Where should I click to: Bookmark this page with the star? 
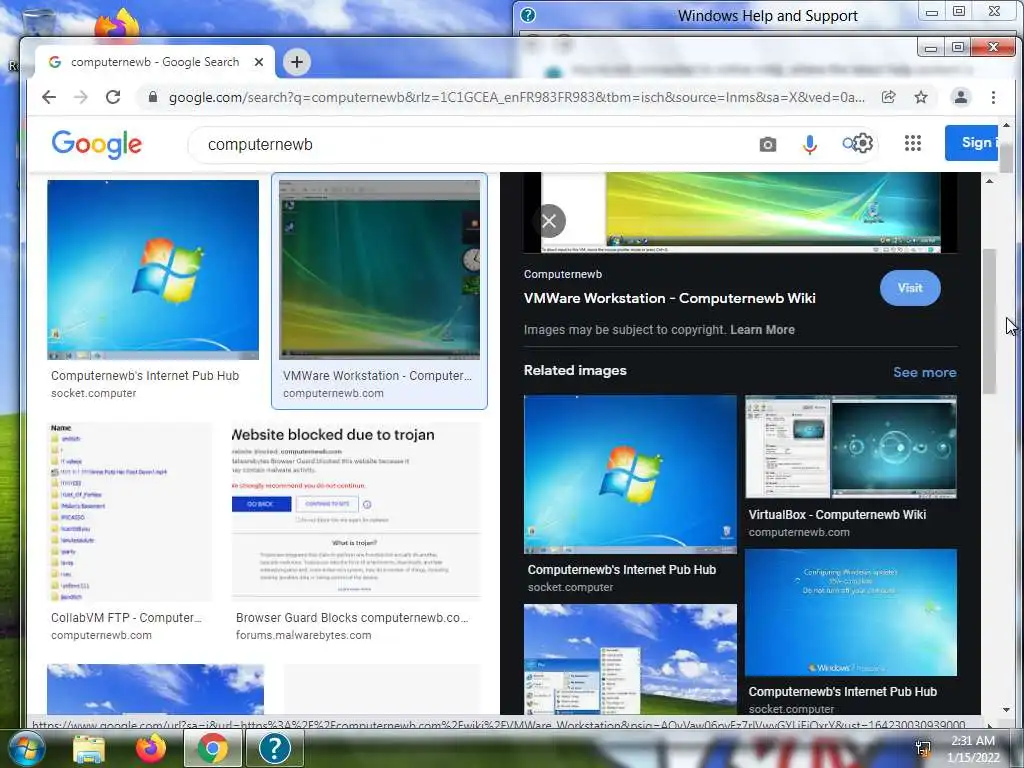(x=921, y=97)
